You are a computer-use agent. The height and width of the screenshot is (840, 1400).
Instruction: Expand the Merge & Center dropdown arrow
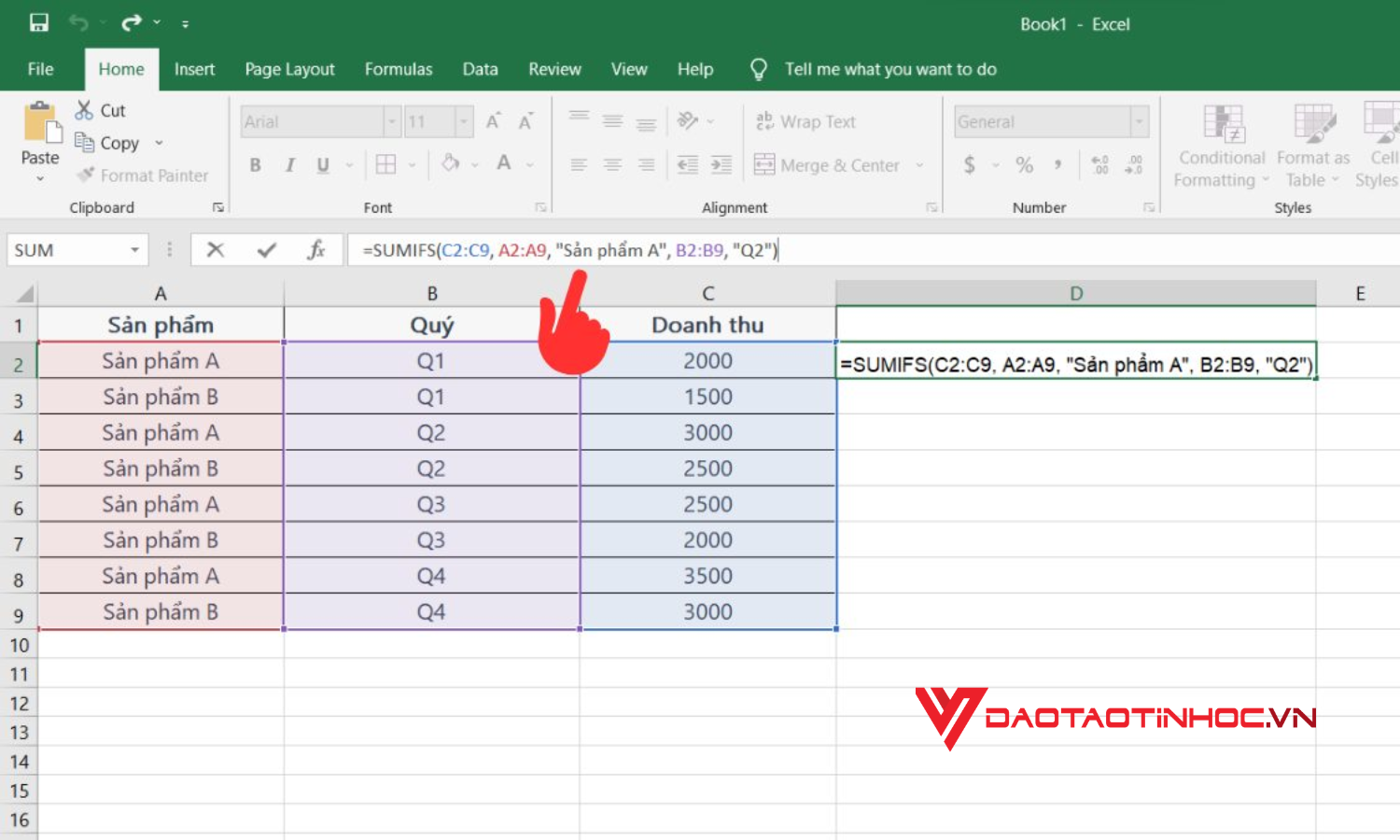[920, 165]
